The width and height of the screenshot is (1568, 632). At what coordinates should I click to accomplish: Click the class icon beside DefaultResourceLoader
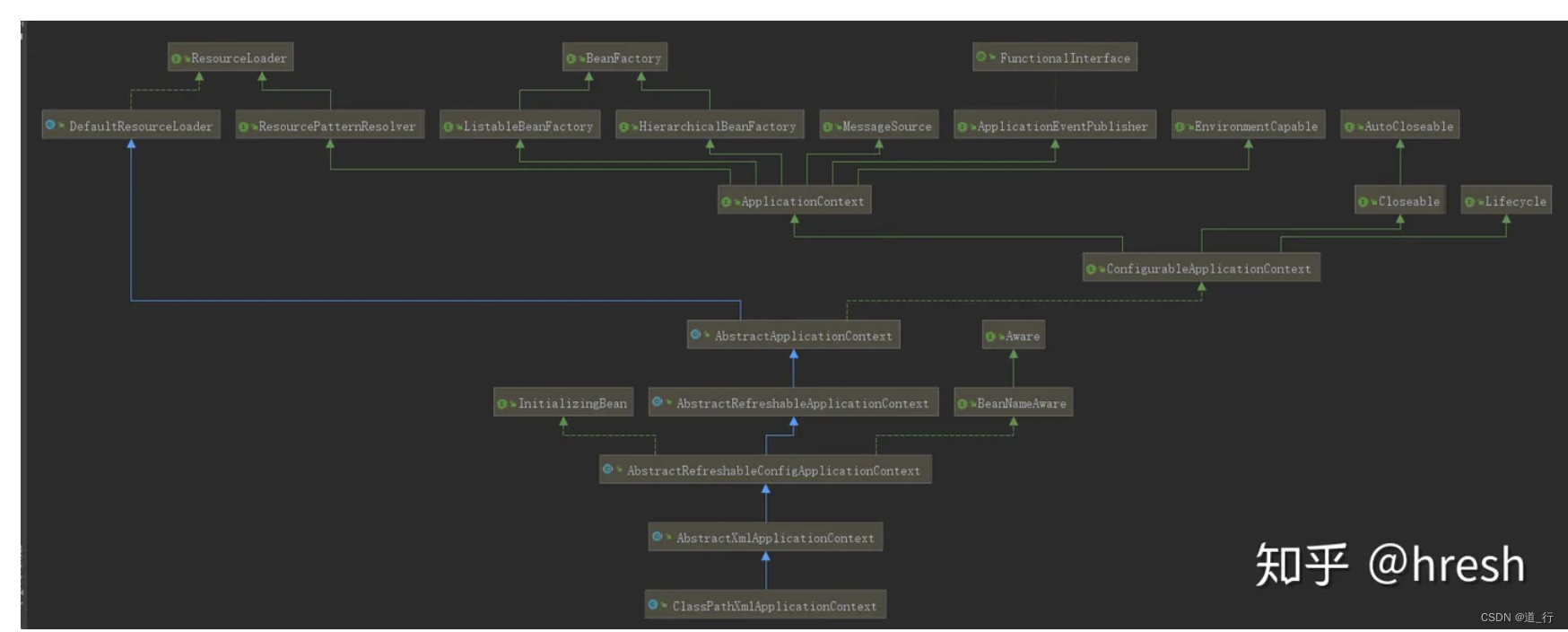[x=50, y=125]
